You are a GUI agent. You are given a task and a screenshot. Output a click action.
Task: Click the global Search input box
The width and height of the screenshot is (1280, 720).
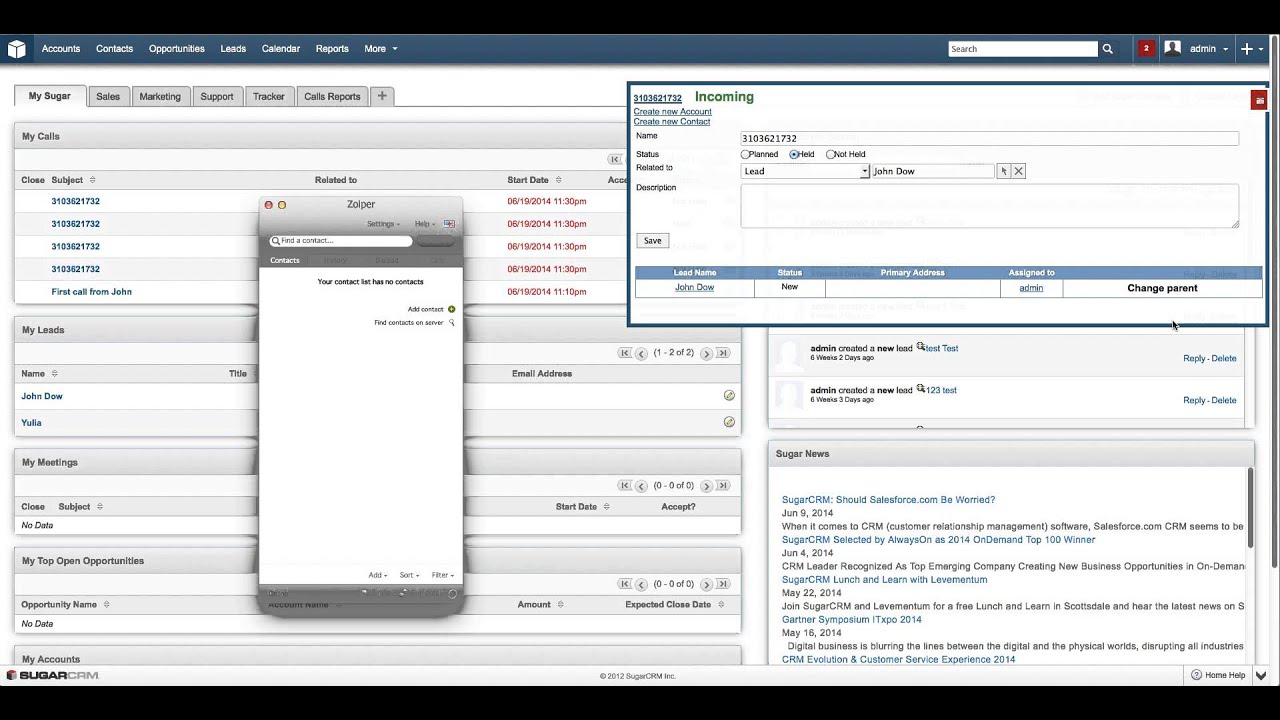tap(1023, 48)
